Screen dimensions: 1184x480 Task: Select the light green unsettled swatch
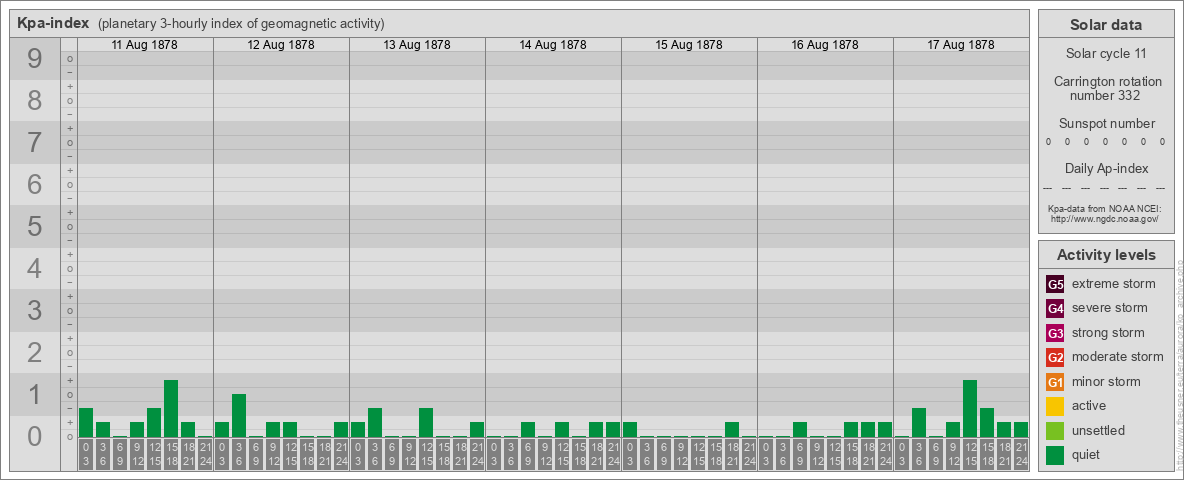point(1055,430)
